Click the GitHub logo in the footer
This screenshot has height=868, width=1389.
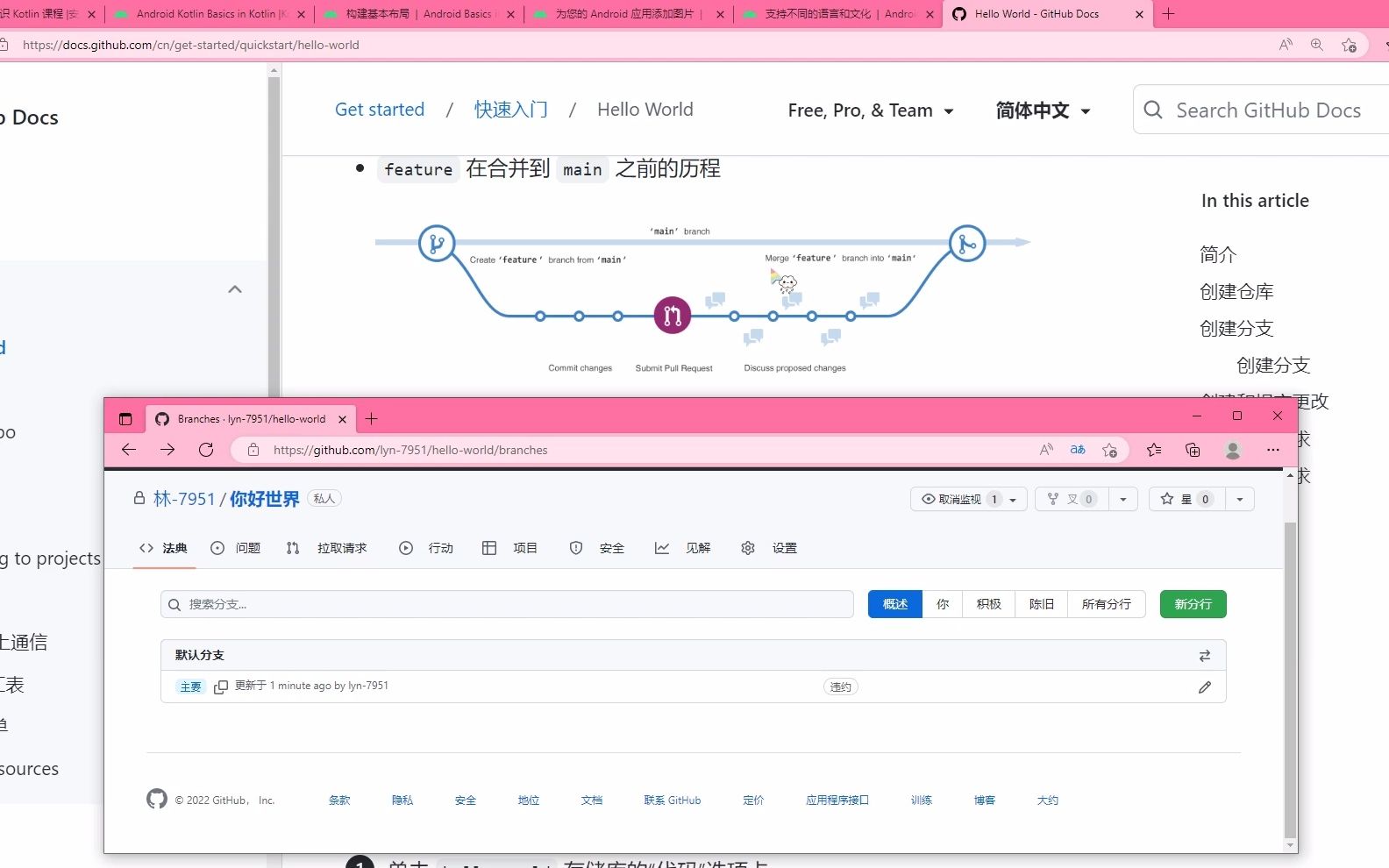(157, 799)
